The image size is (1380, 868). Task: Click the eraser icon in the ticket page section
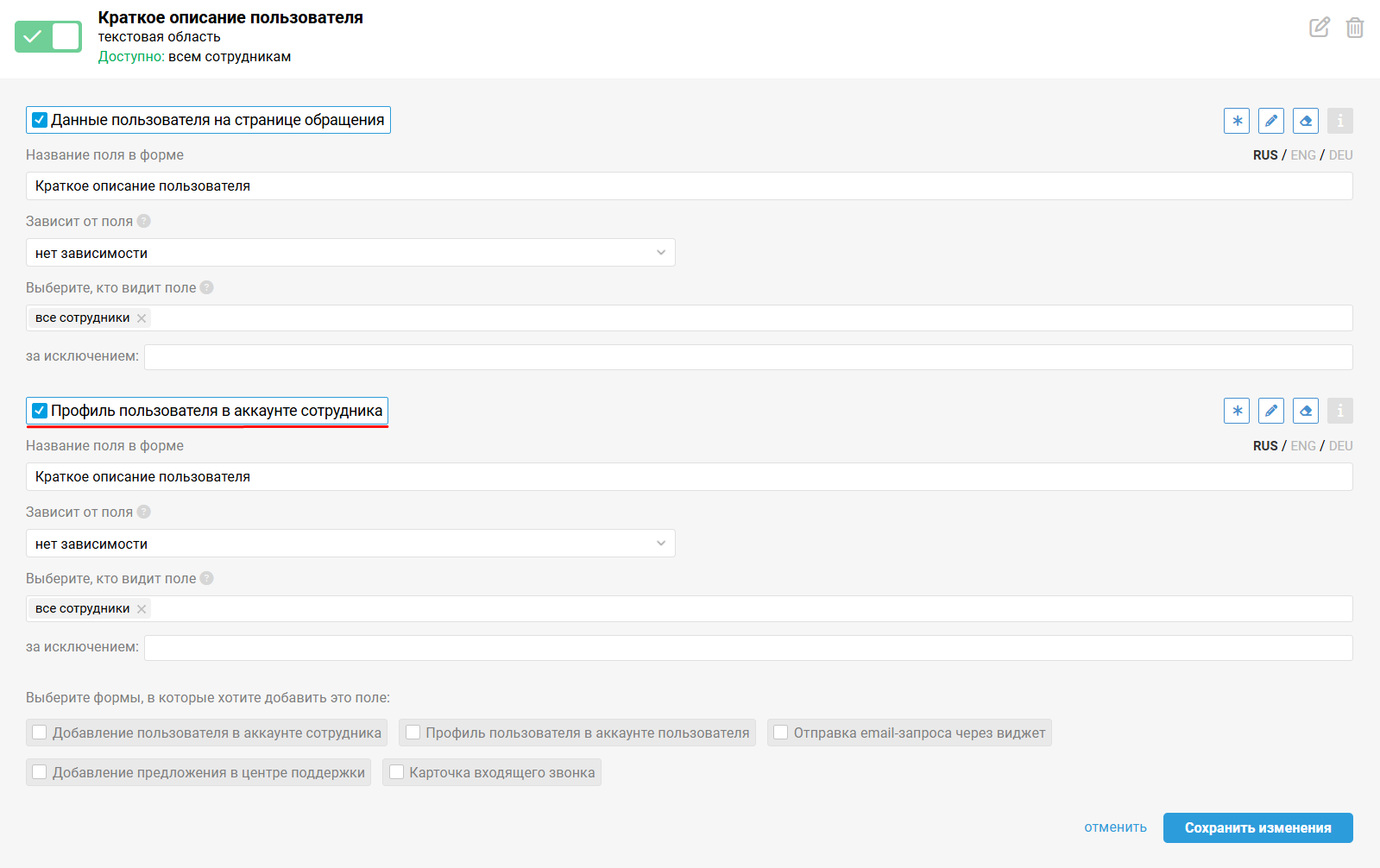(x=1306, y=121)
